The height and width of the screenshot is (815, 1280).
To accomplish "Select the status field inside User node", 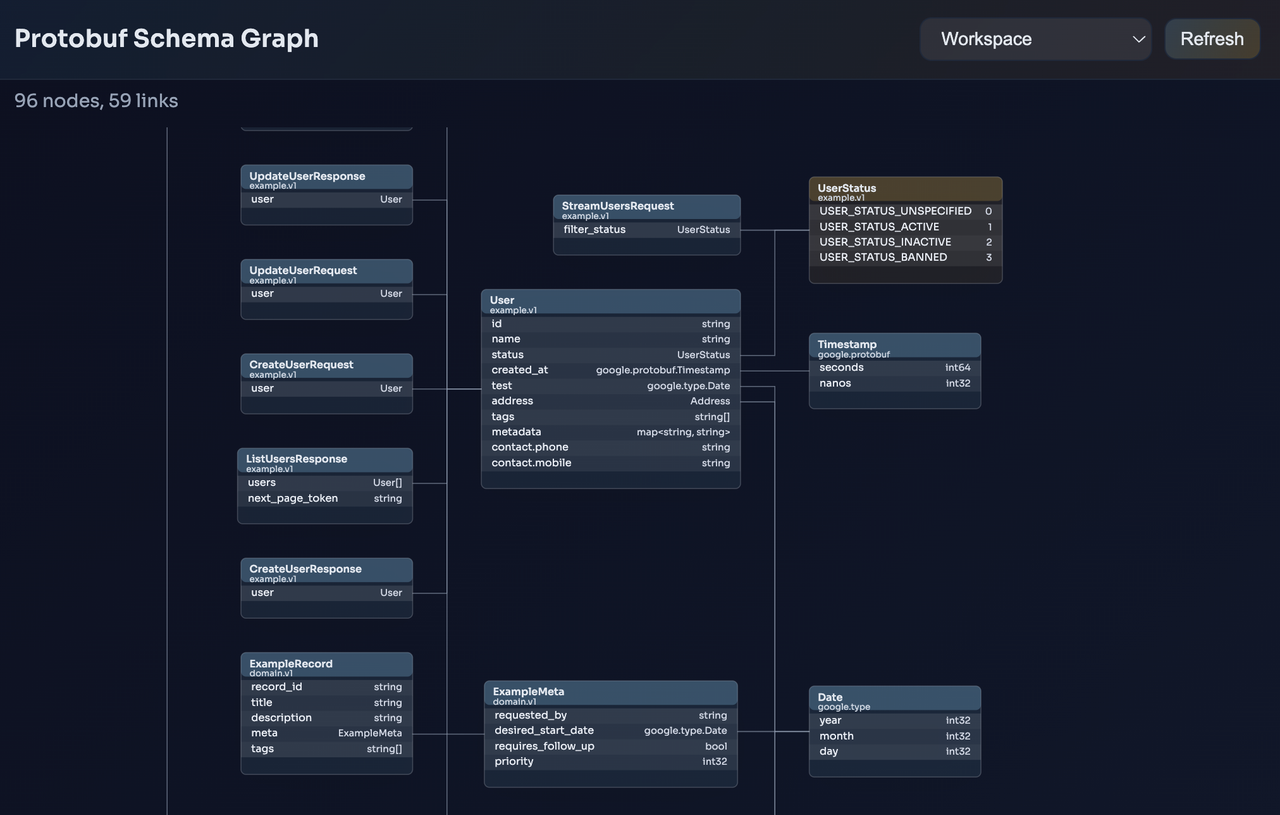I will point(610,354).
